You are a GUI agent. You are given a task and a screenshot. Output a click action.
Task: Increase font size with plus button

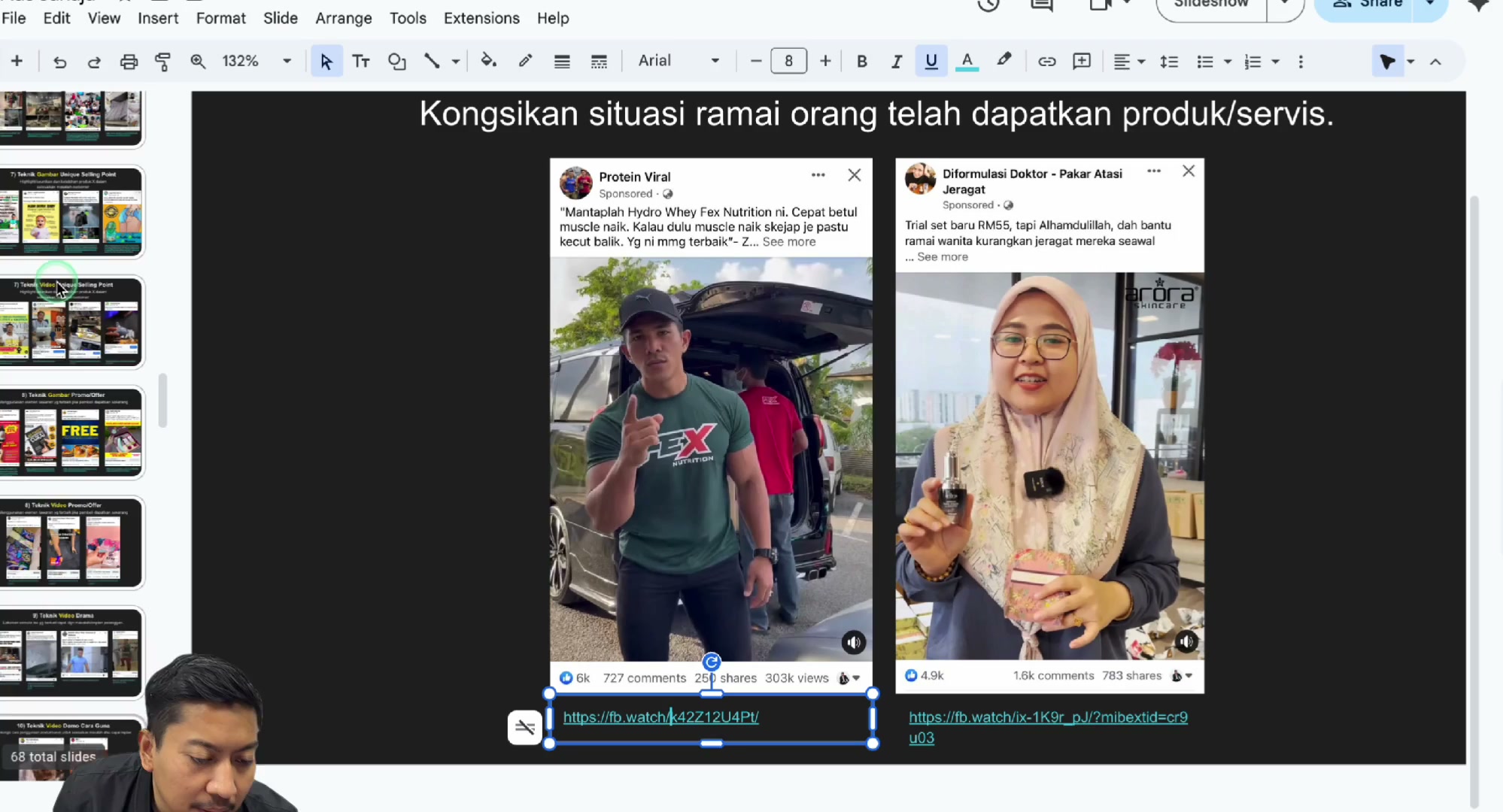[825, 62]
